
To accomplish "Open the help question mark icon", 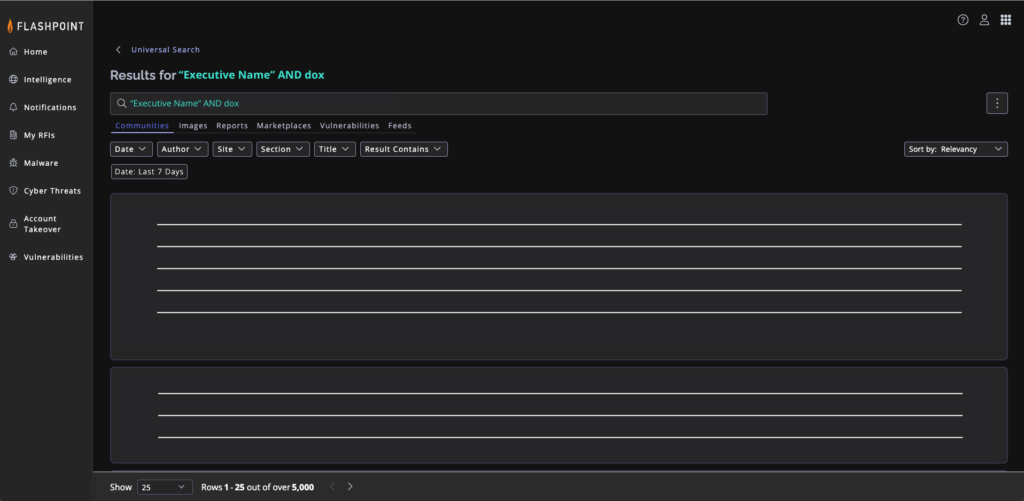I will pos(963,20).
